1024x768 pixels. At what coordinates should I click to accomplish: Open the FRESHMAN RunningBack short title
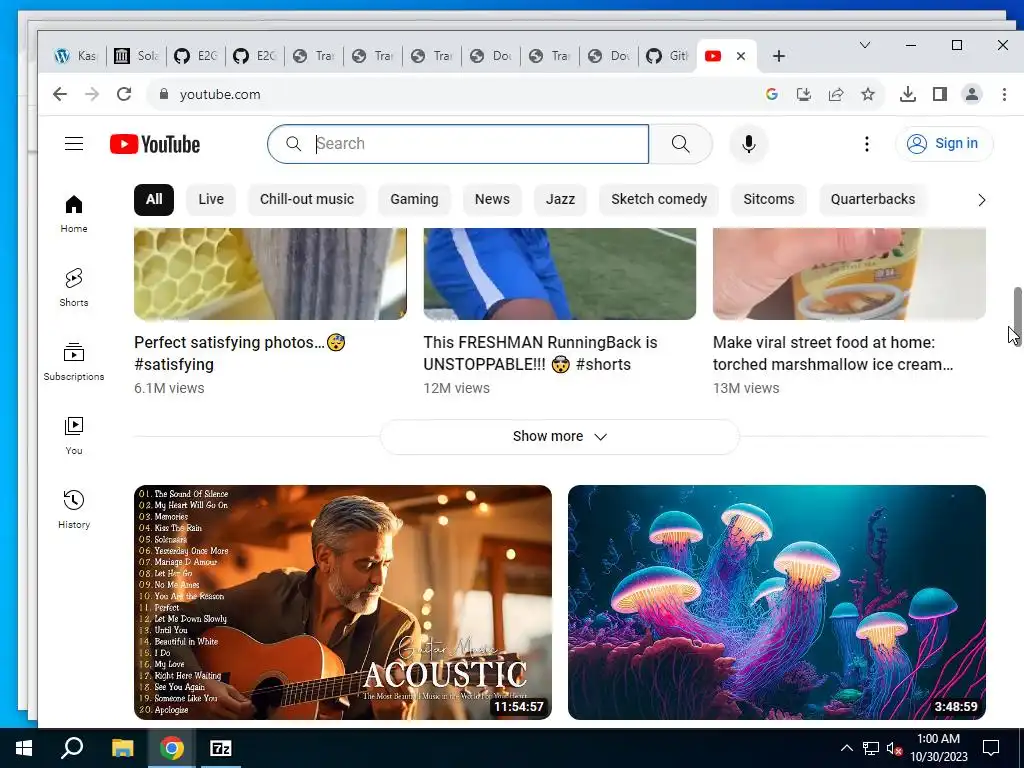point(540,353)
